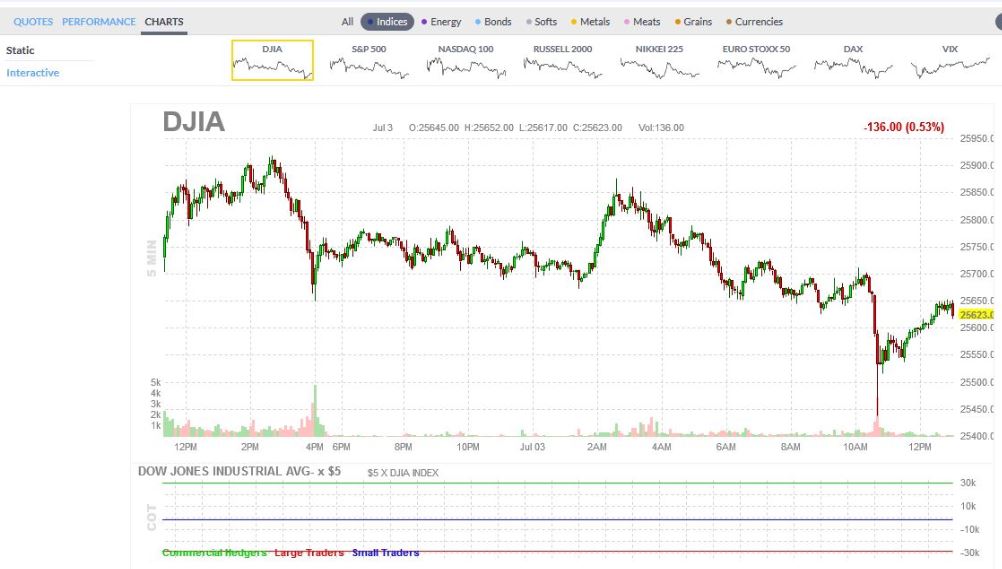Select the EURO STOXX 50 mini chart

click(x=756, y=61)
